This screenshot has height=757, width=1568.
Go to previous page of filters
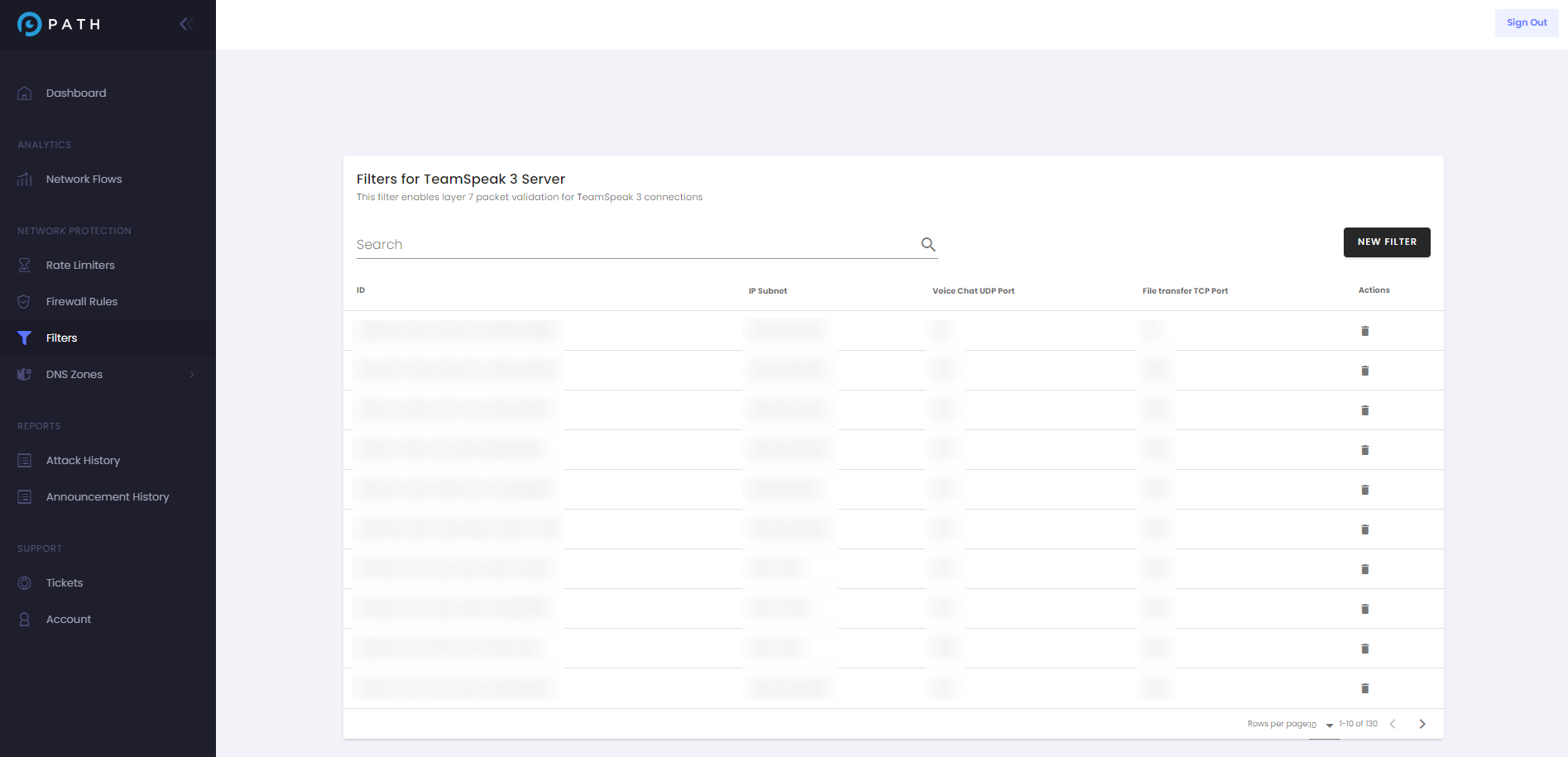click(1393, 724)
